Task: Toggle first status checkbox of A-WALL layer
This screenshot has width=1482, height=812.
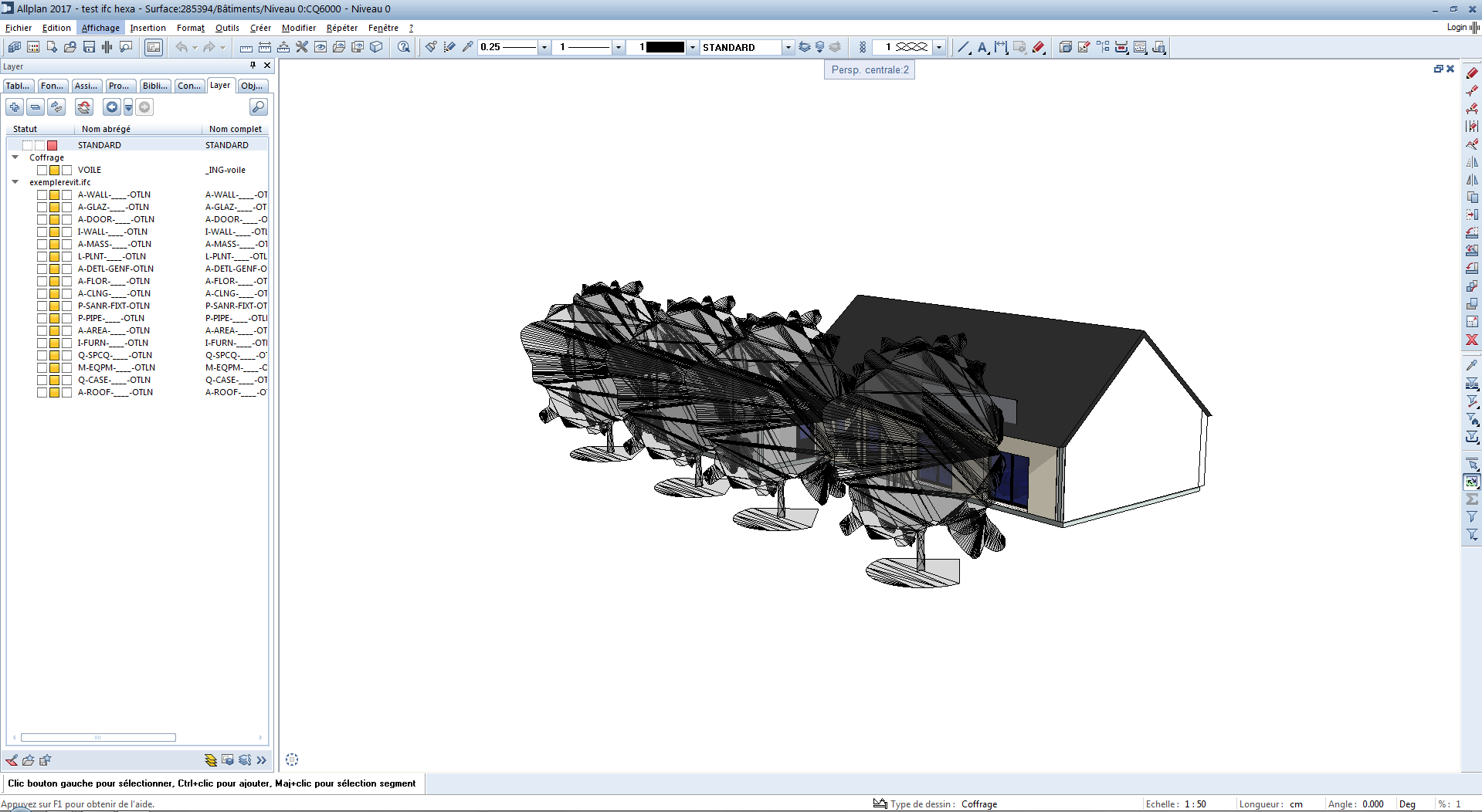Action: [x=42, y=195]
